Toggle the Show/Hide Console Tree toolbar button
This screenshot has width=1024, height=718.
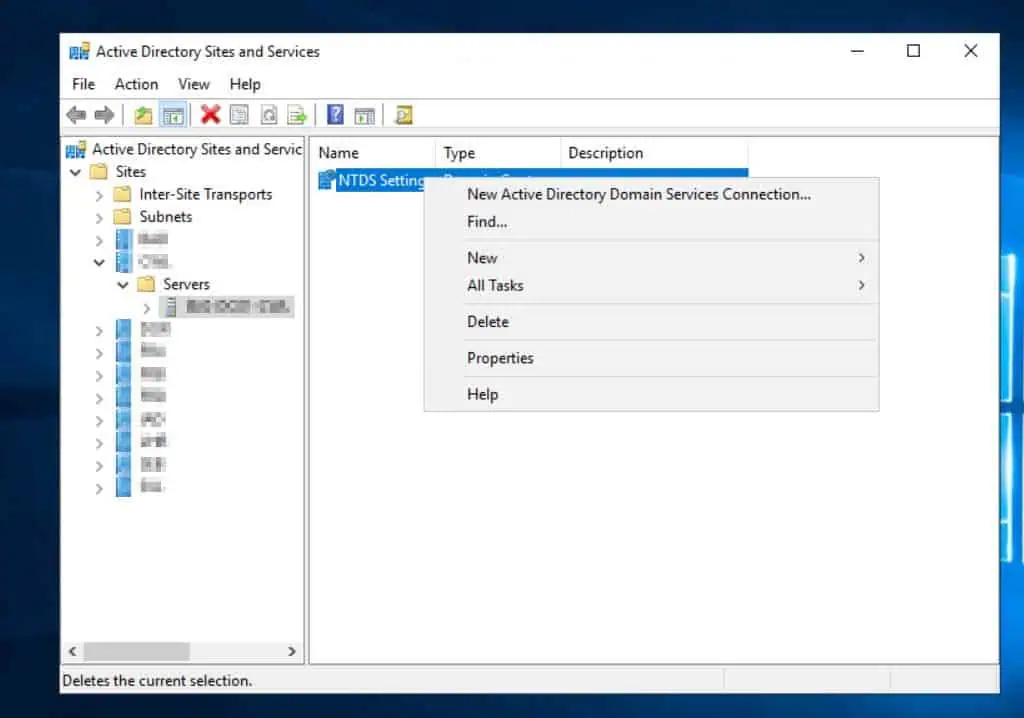point(173,115)
